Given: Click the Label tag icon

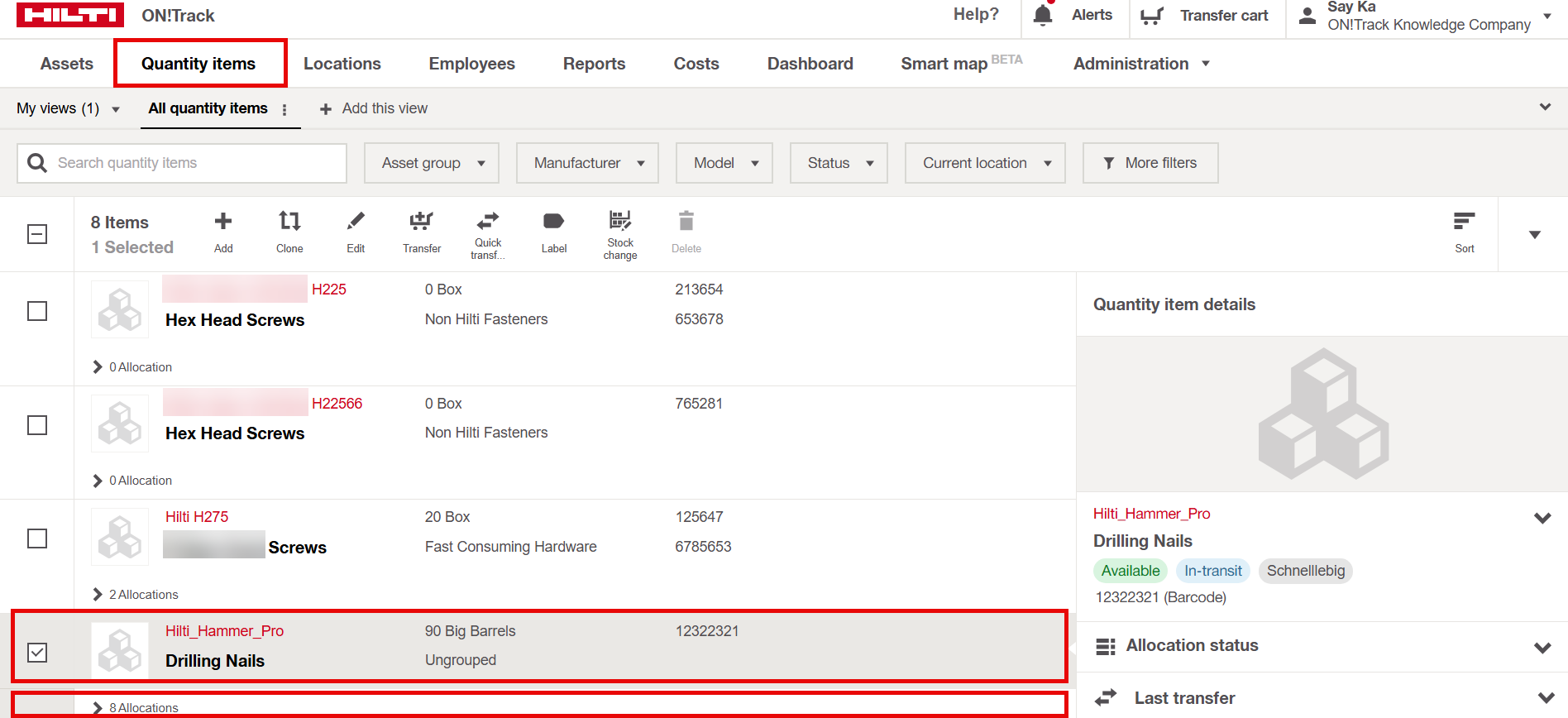Looking at the screenshot, I should click(x=553, y=222).
